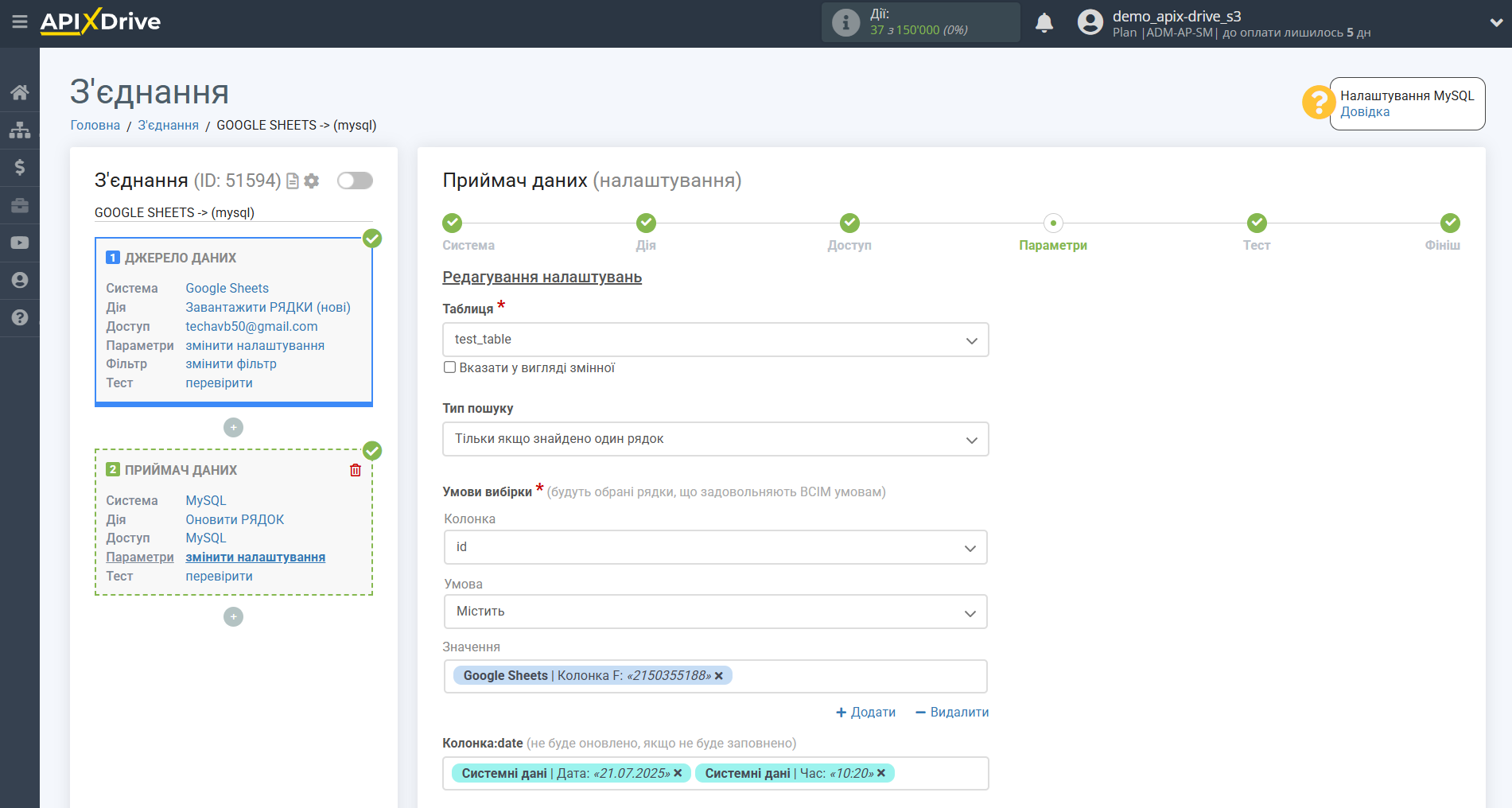Open the video tutorials sidebar icon
The width and height of the screenshot is (1512, 808).
tap(20, 243)
